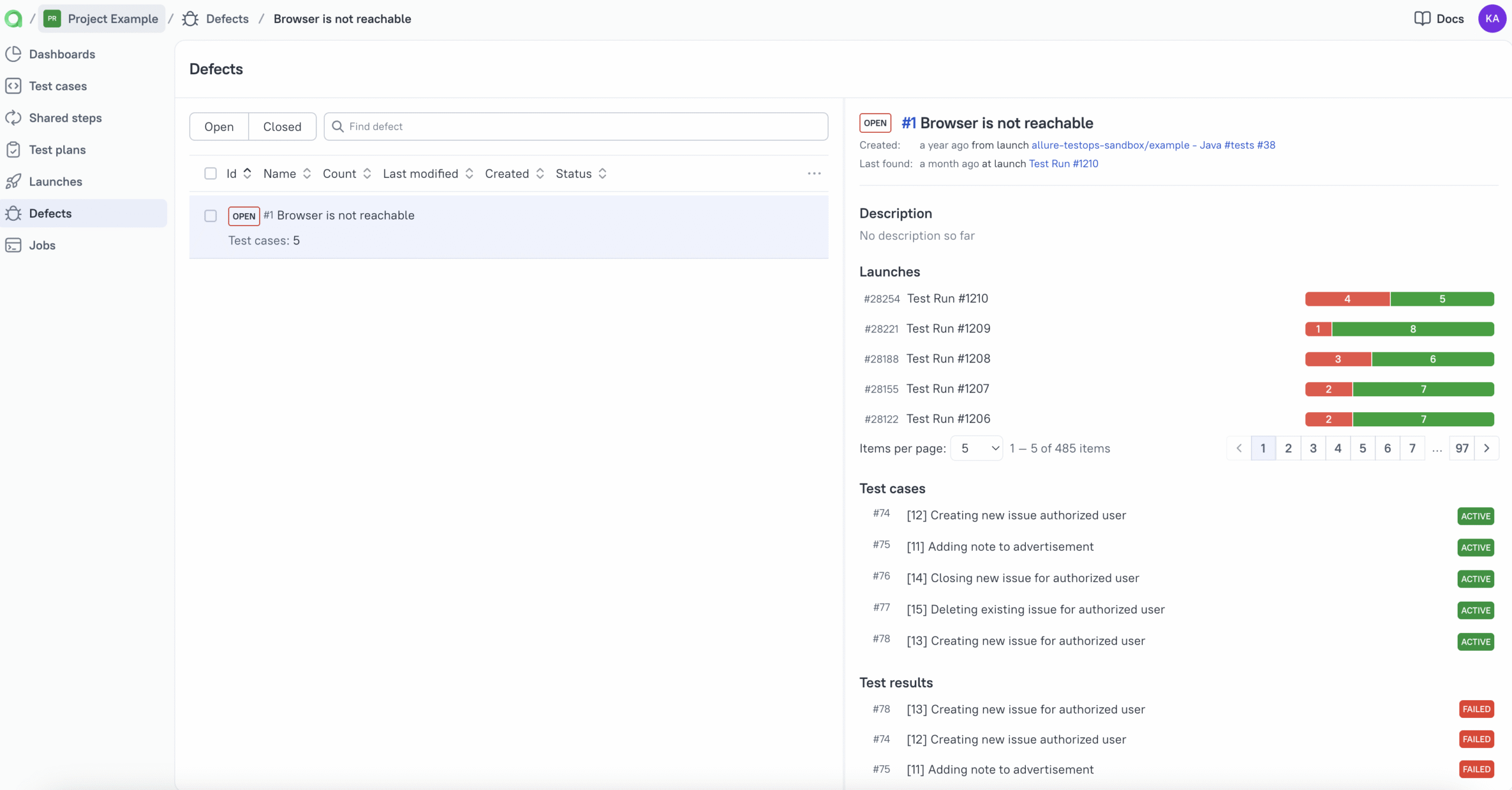Open Dashboards from the sidebar icon
This screenshot has height=790, width=1512.
[x=14, y=54]
